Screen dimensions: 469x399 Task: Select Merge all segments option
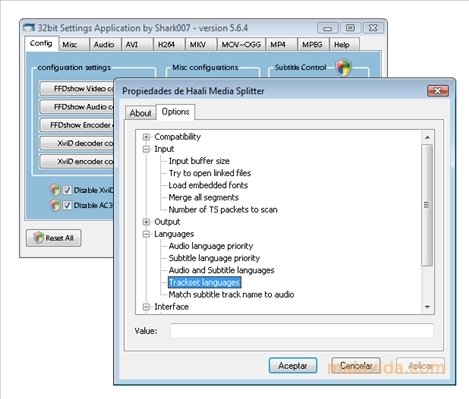204,197
